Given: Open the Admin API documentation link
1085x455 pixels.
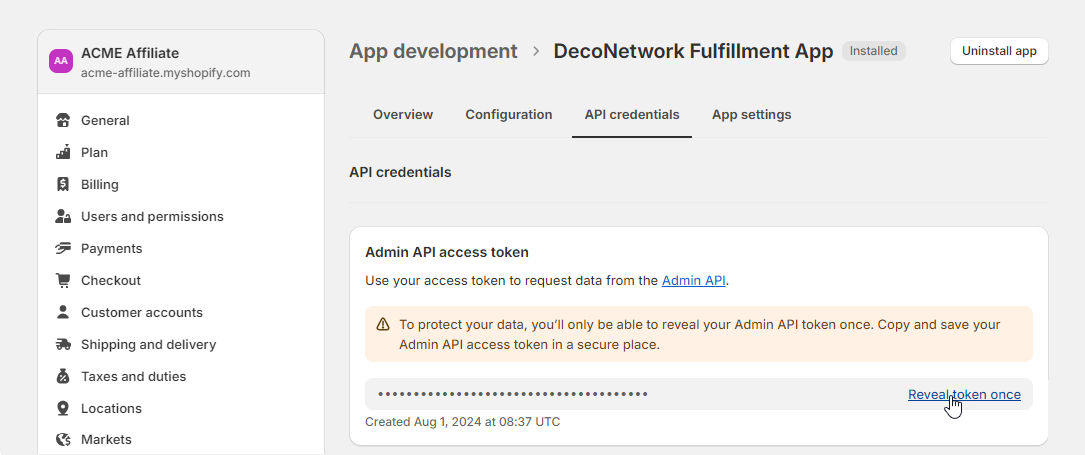Looking at the screenshot, I should click(x=693, y=281).
